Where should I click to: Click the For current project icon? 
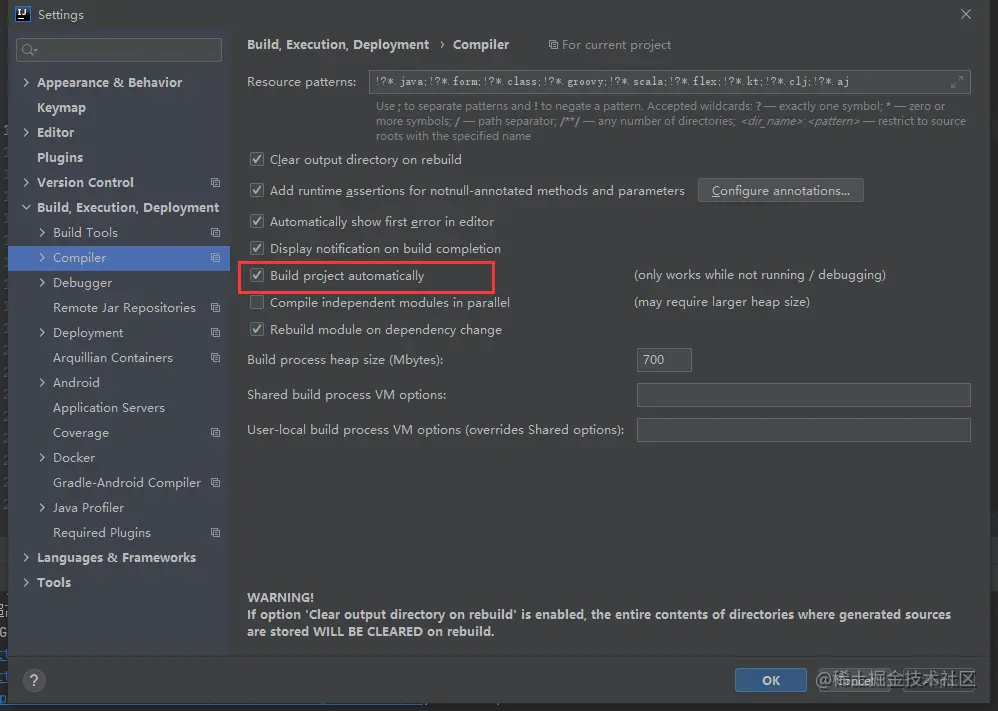pos(553,45)
